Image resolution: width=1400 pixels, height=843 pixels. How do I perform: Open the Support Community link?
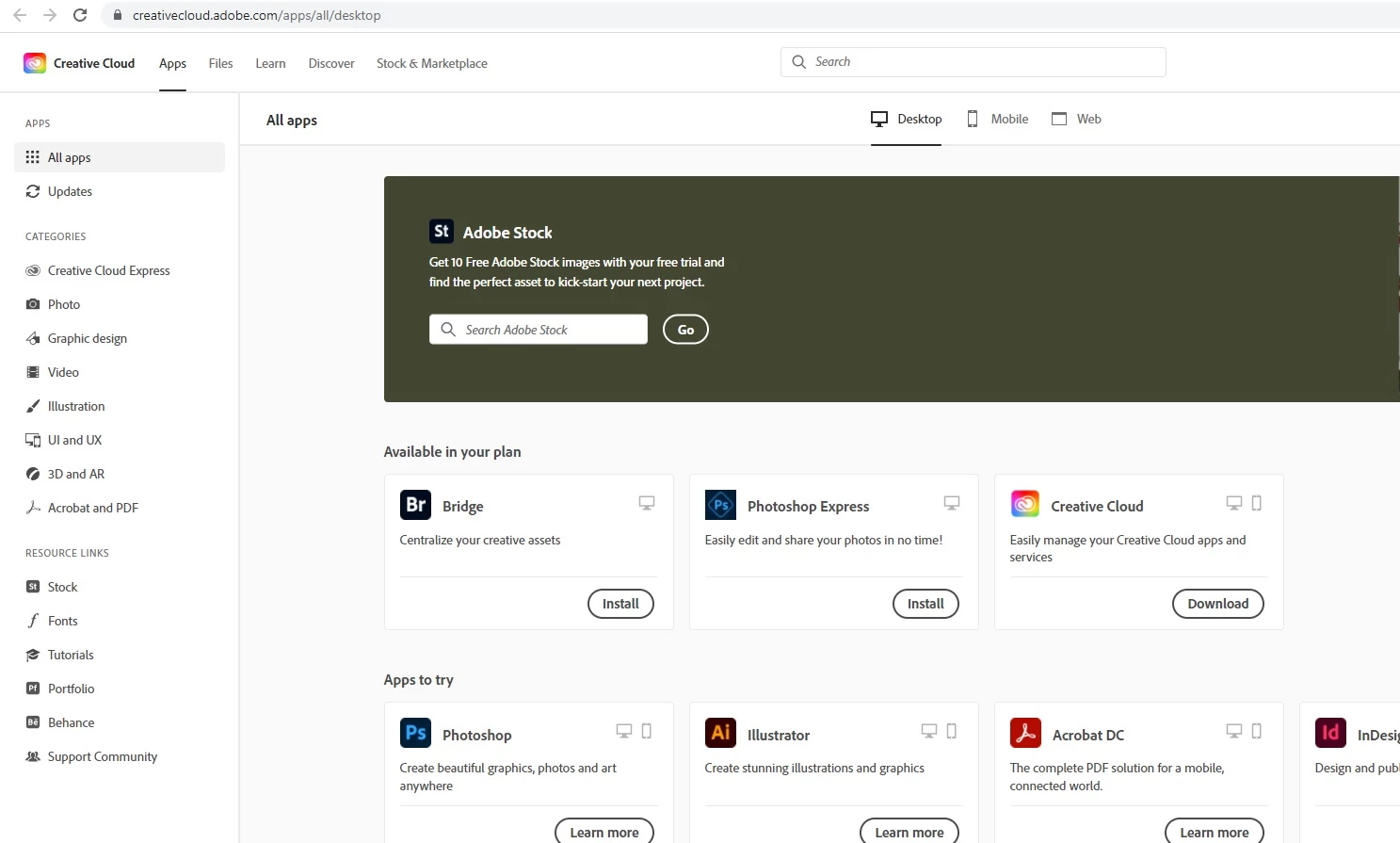click(x=120, y=756)
